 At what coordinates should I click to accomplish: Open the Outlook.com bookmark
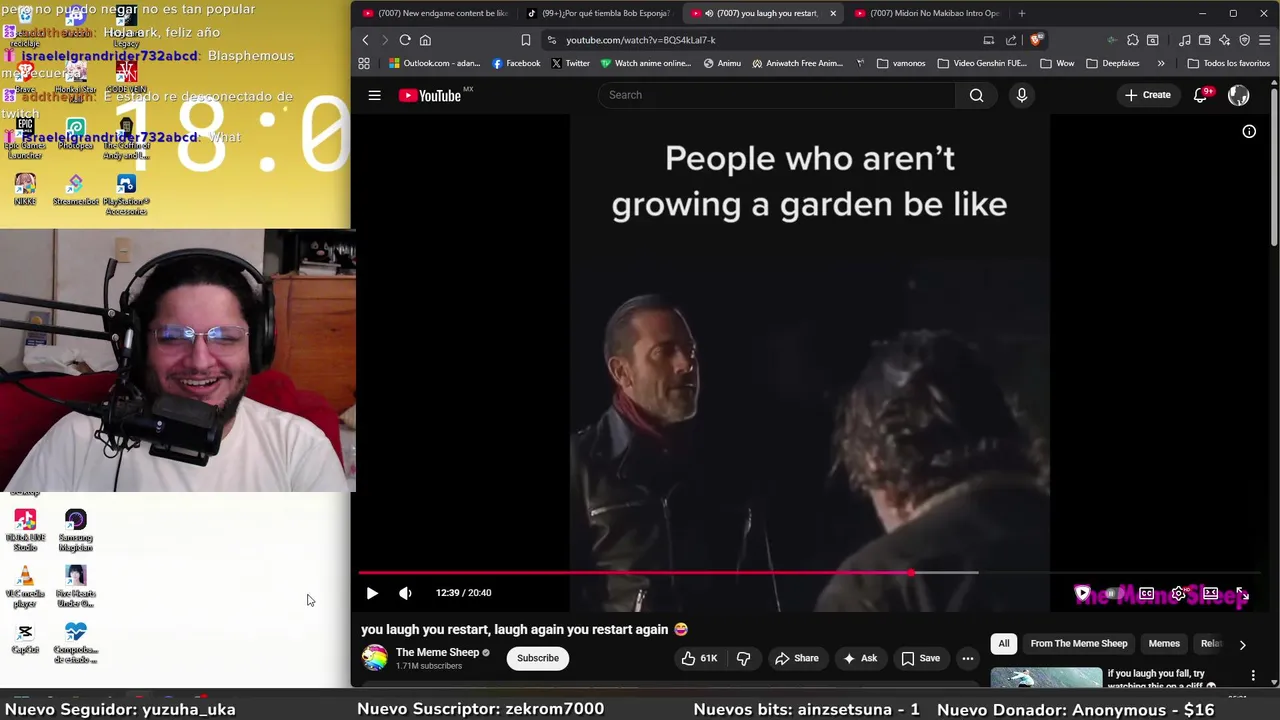(x=435, y=63)
